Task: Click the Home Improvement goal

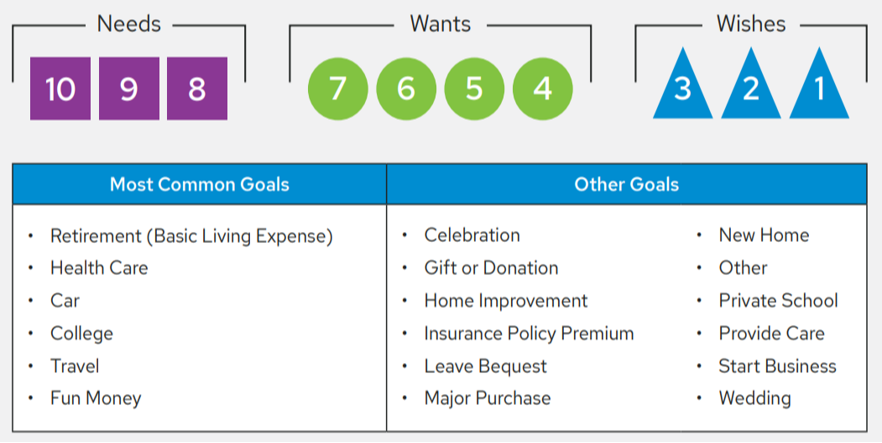Action: [x=506, y=301]
